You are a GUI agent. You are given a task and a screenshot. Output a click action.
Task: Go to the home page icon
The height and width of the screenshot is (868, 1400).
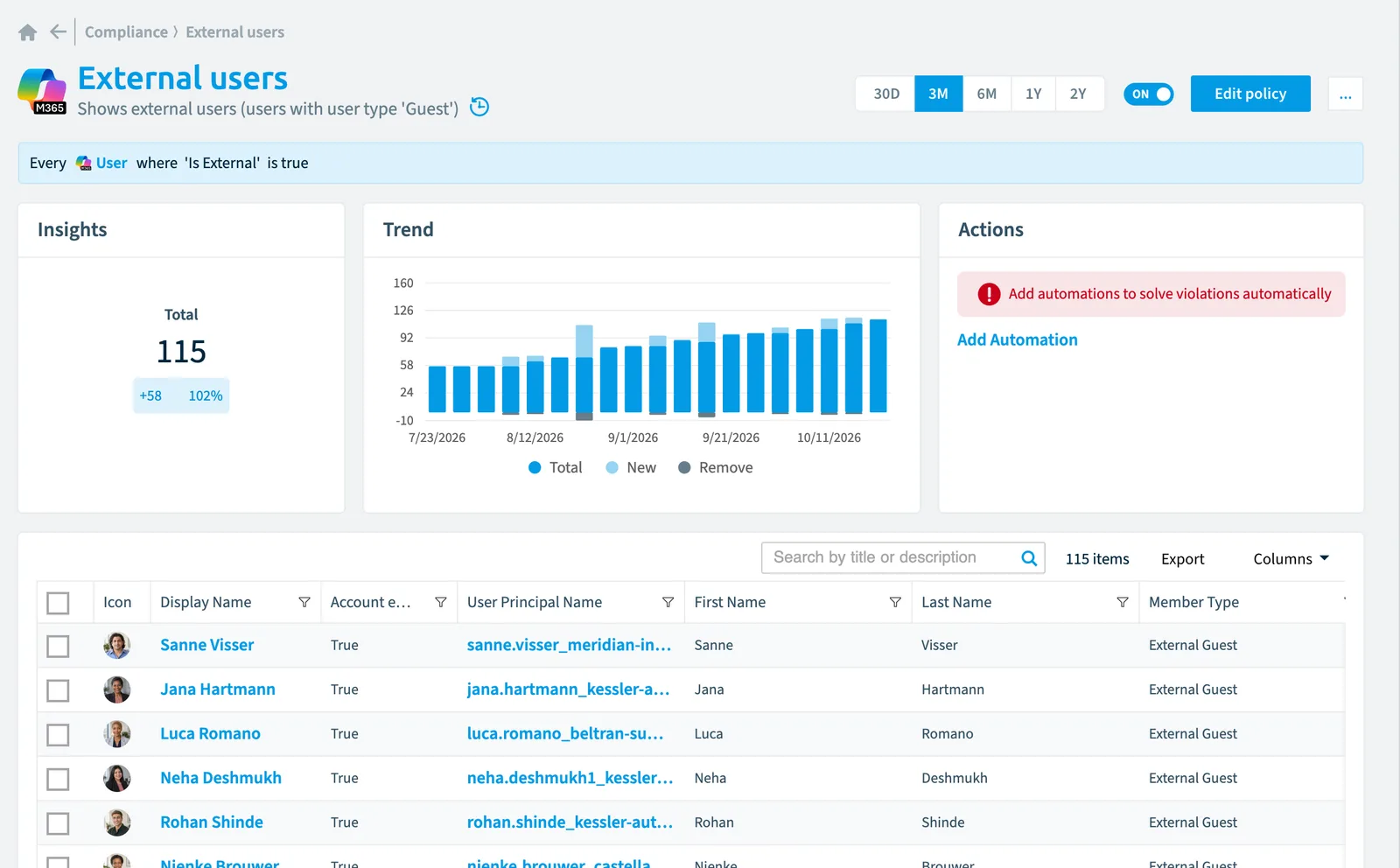27,32
